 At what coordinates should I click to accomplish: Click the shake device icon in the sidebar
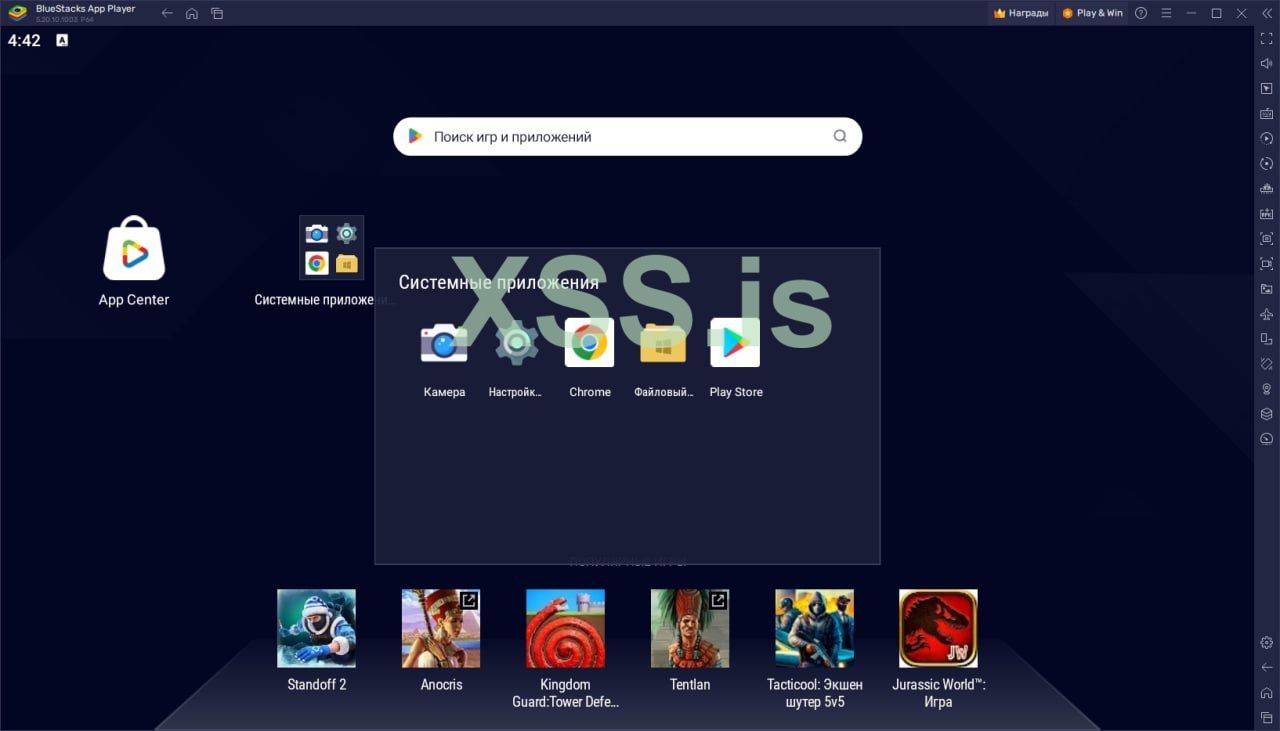click(x=1266, y=364)
